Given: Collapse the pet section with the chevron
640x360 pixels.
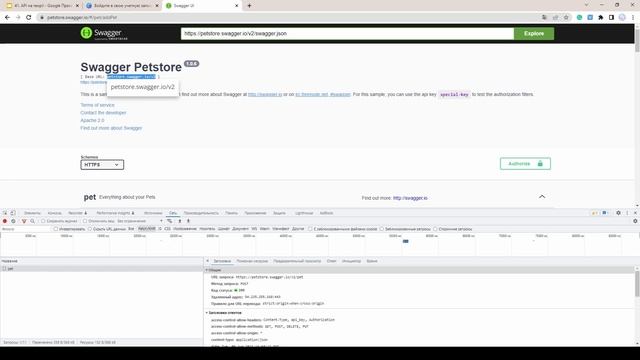Looking at the screenshot, I should click(542, 197).
